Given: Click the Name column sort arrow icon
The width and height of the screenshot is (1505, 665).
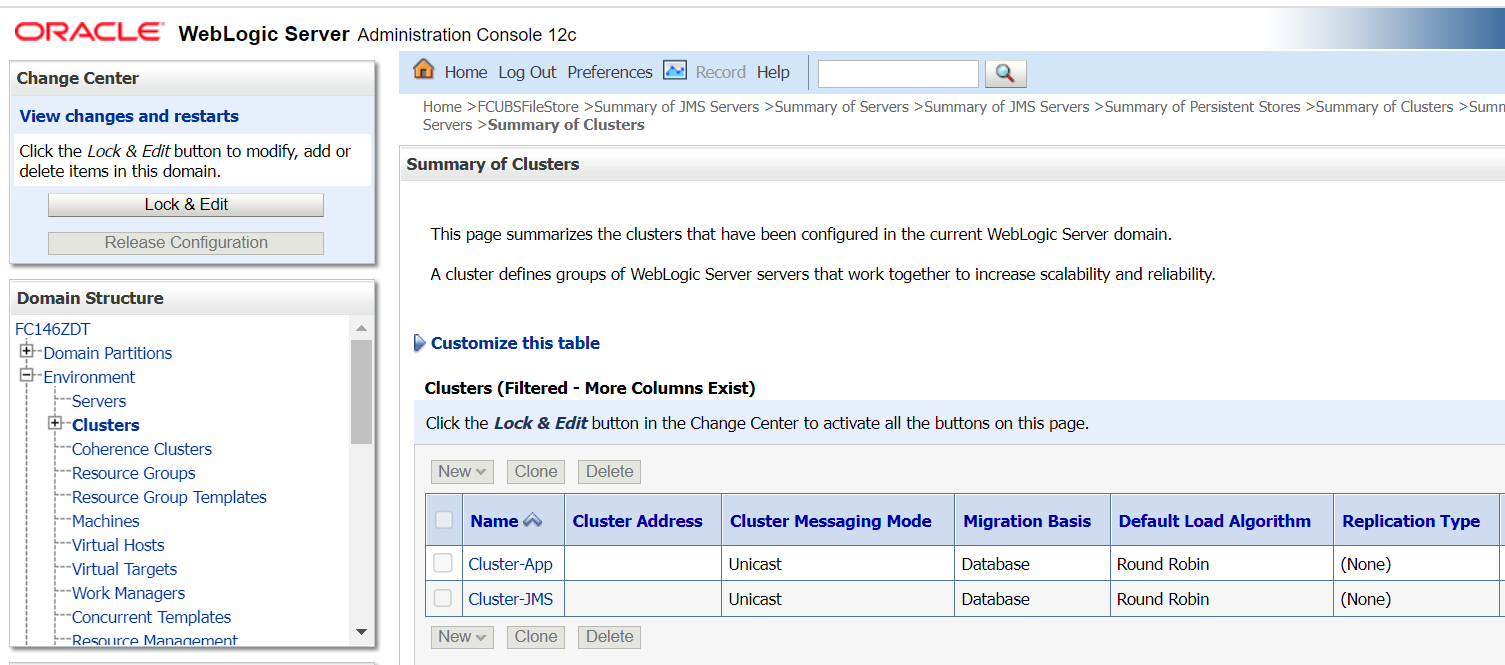Looking at the screenshot, I should coord(532,520).
